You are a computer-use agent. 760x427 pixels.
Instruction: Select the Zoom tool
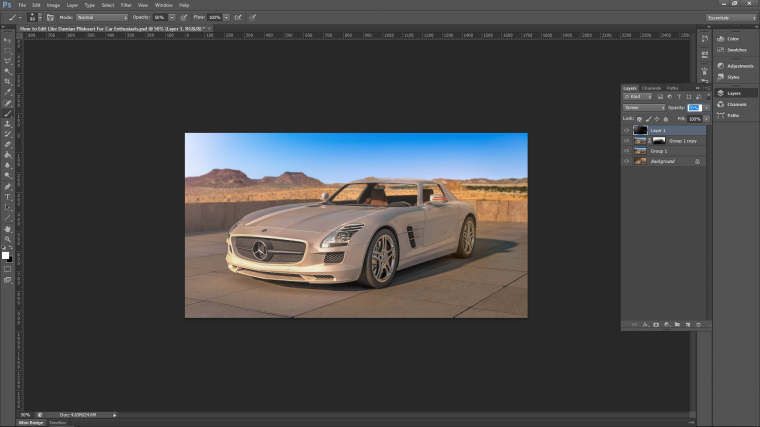click(7, 239)
